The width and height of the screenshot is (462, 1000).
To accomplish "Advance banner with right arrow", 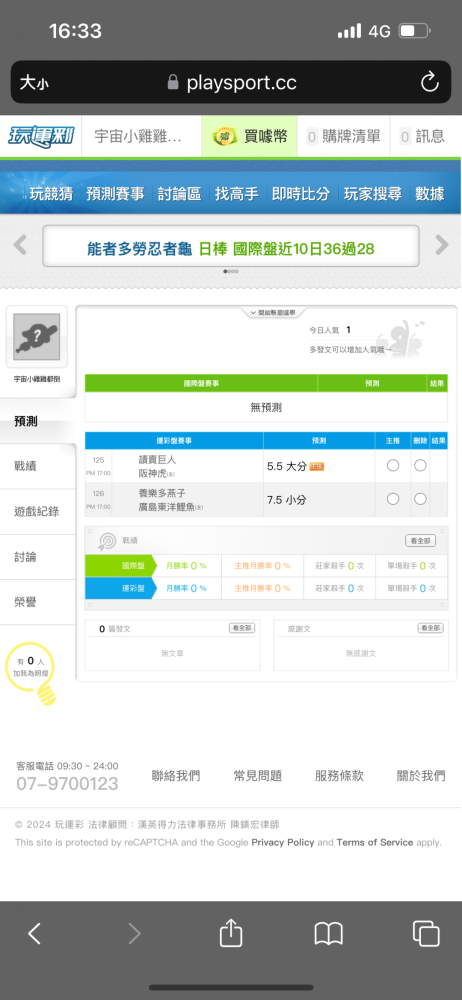I will pyautogui.click(x=442, y=245).
